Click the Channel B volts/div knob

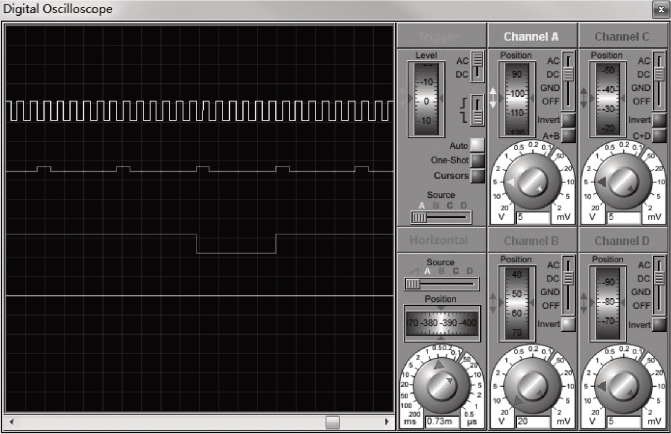click(x=532, y=385)
